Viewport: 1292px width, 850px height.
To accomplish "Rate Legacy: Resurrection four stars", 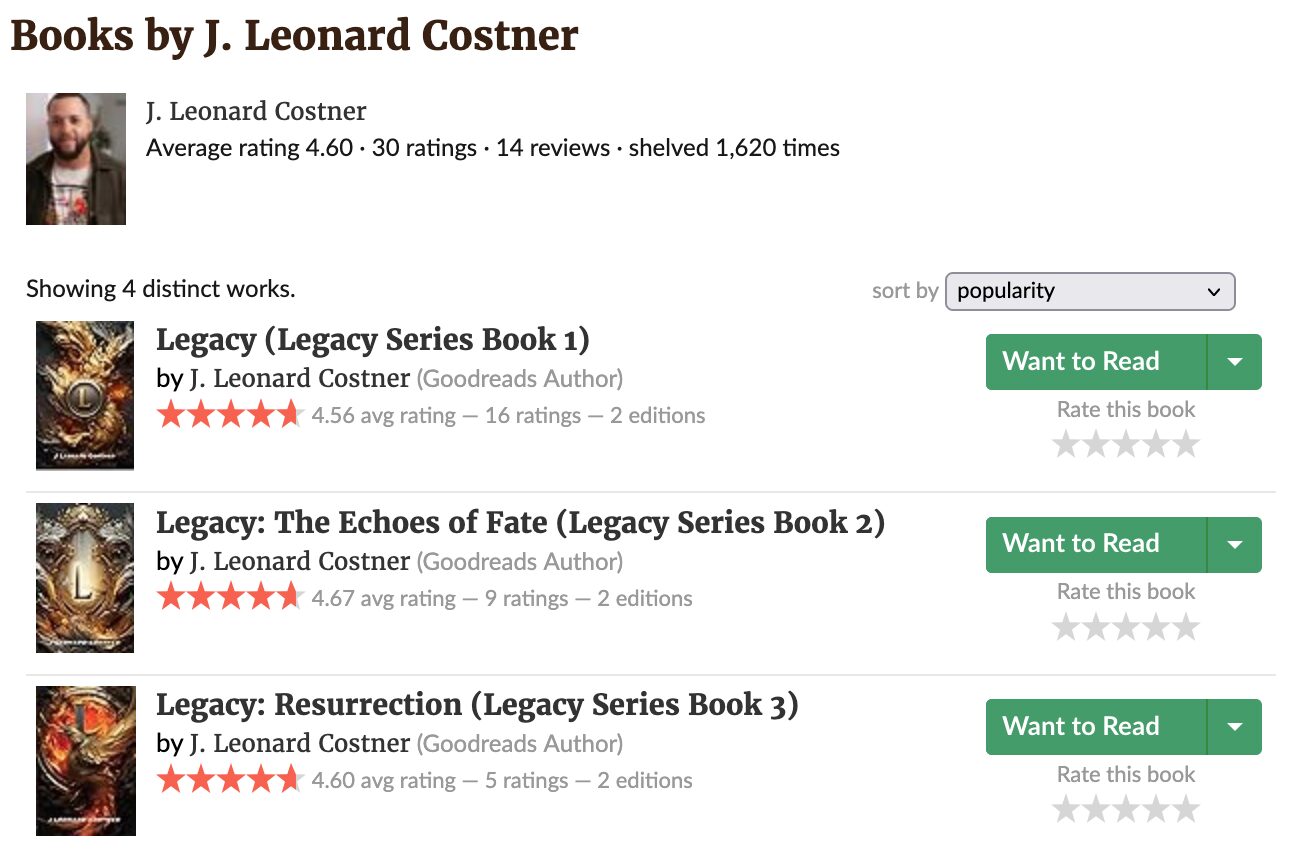I will 1156,809.
